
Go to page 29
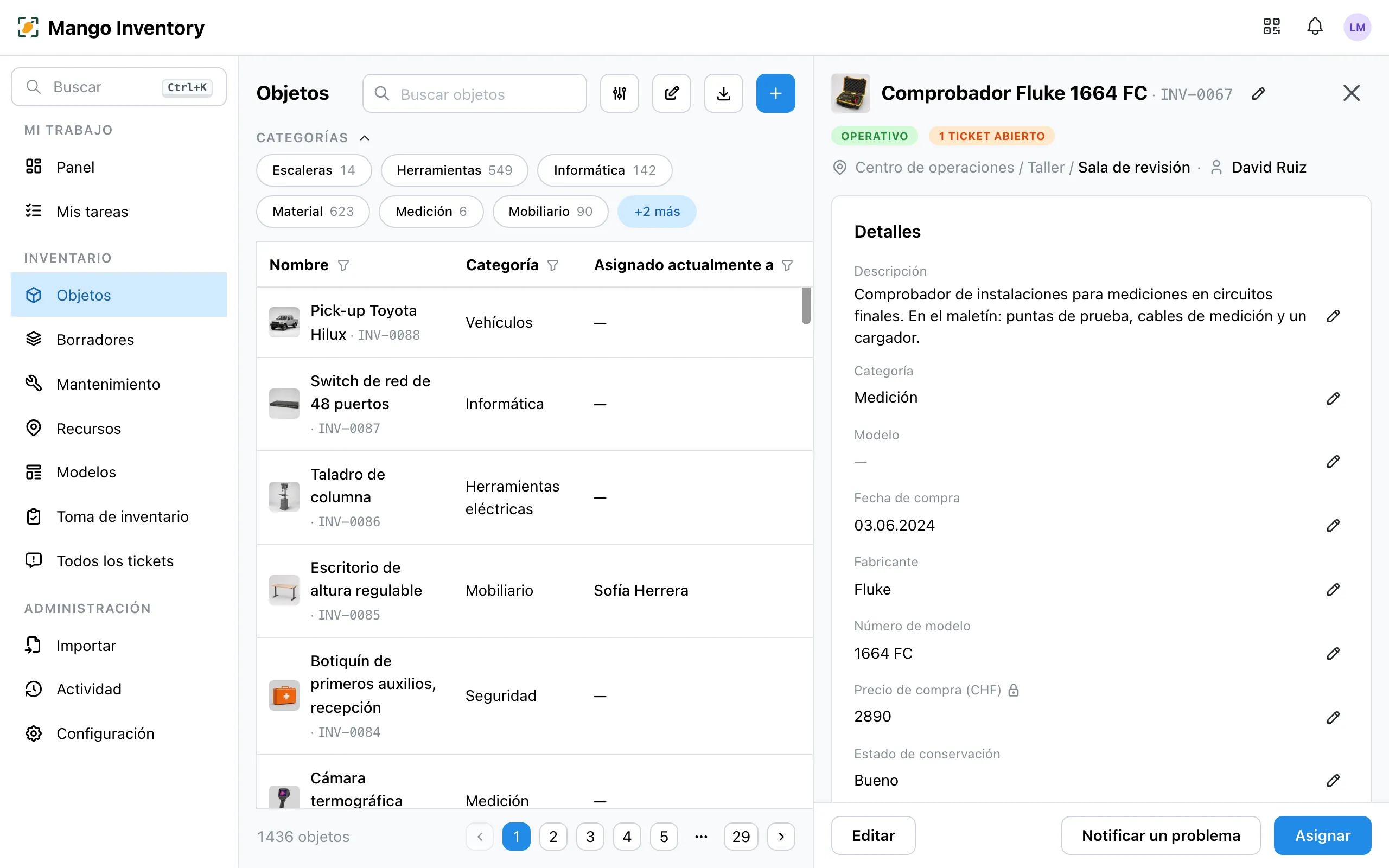741,837
